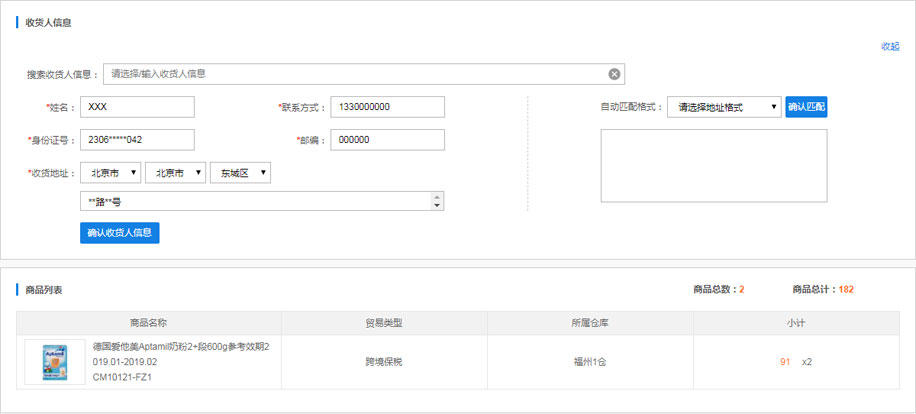The width and height of the screenshot is (916, 414).
Task: Collapse the section via 收起 link
Action: click(889, 47)
